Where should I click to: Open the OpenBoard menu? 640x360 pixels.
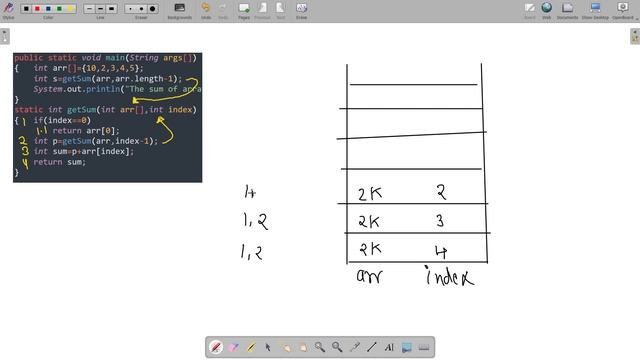point(623,10)
